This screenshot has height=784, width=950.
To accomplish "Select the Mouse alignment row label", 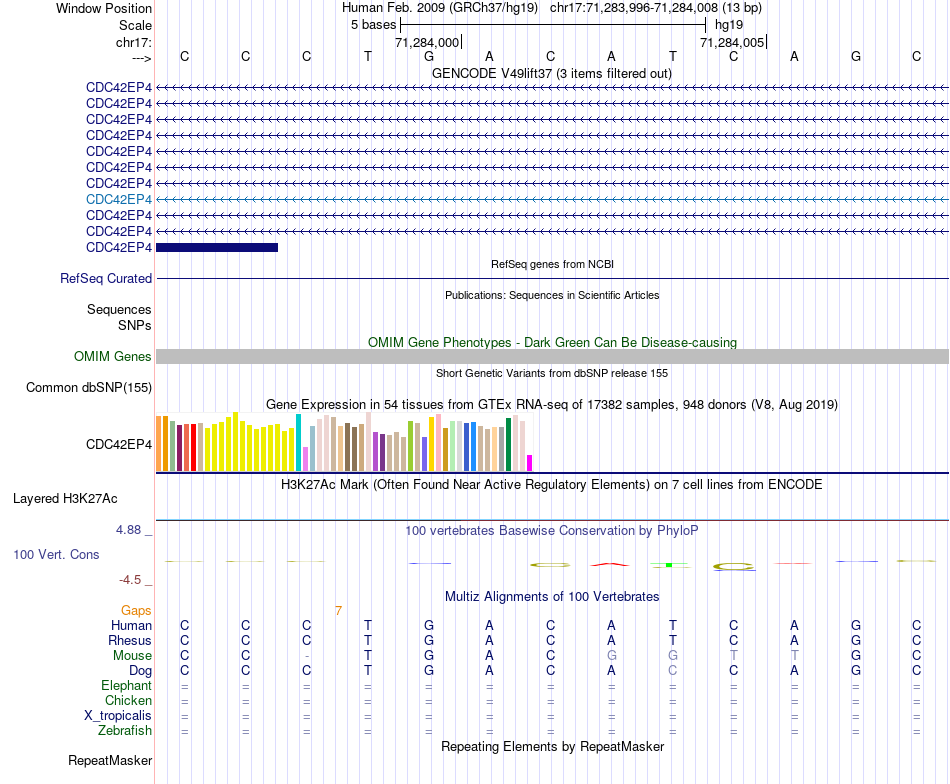I will [x=133, y=656].
